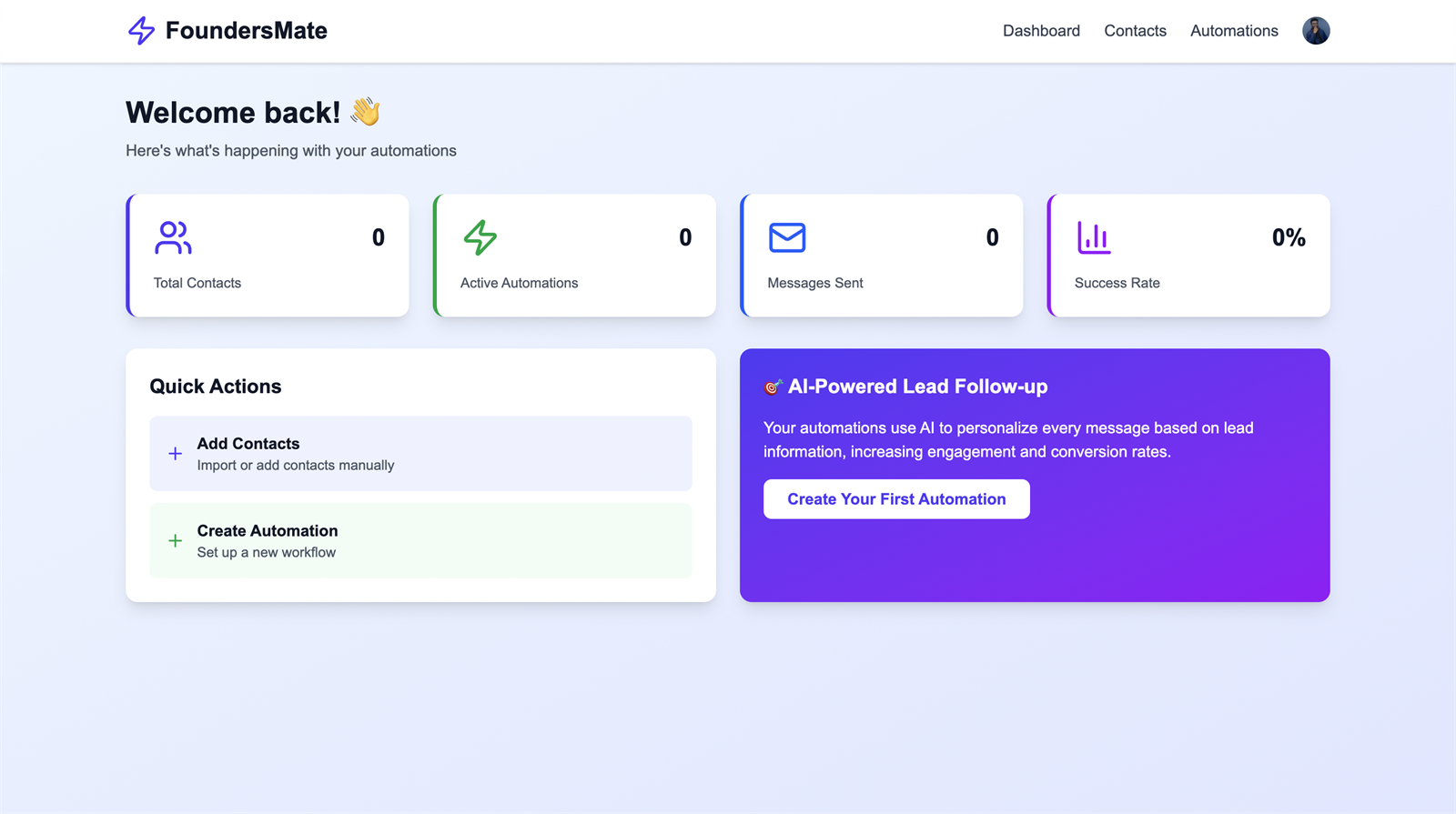1456x814 pixels.
Task: Select the Add Contacts quick action
Action: [x=420, y=454]
